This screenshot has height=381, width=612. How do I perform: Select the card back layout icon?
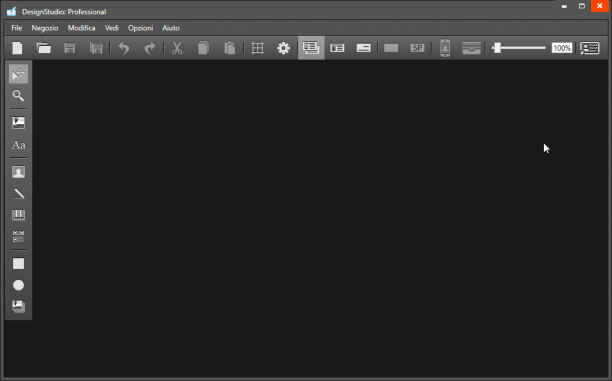[363, 48]
